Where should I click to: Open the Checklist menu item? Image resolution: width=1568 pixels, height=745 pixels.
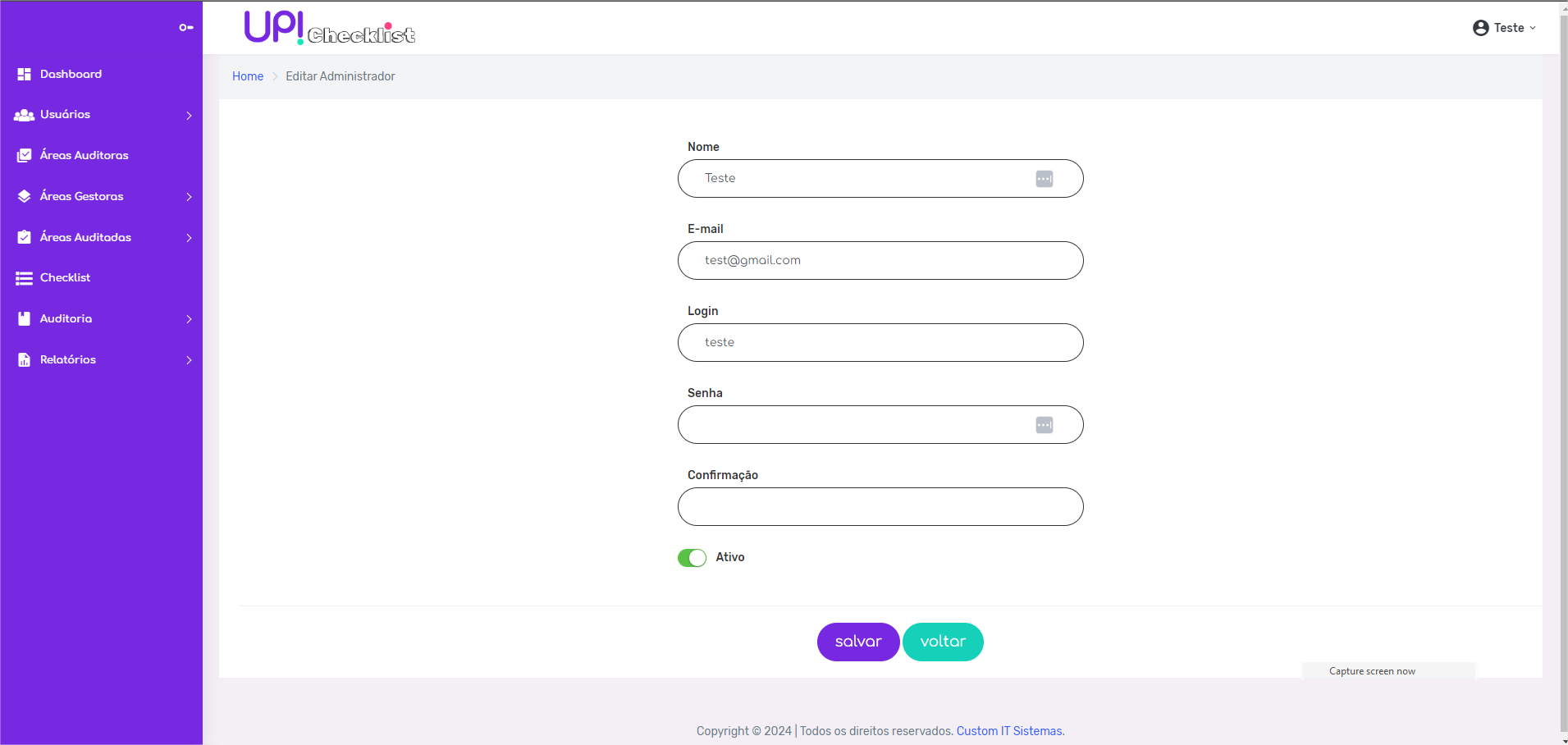click(x=102, y=278)
